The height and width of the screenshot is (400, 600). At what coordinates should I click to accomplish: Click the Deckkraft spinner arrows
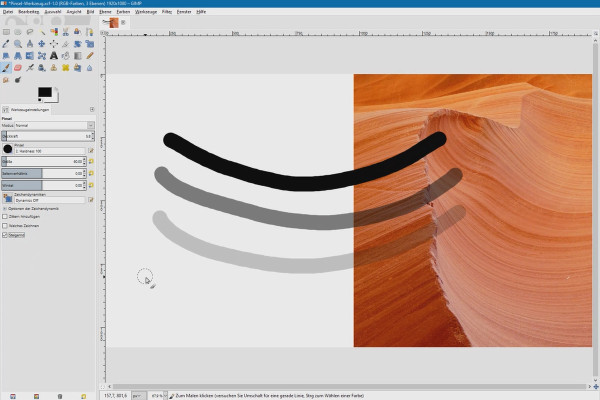[x=93, y=136]
